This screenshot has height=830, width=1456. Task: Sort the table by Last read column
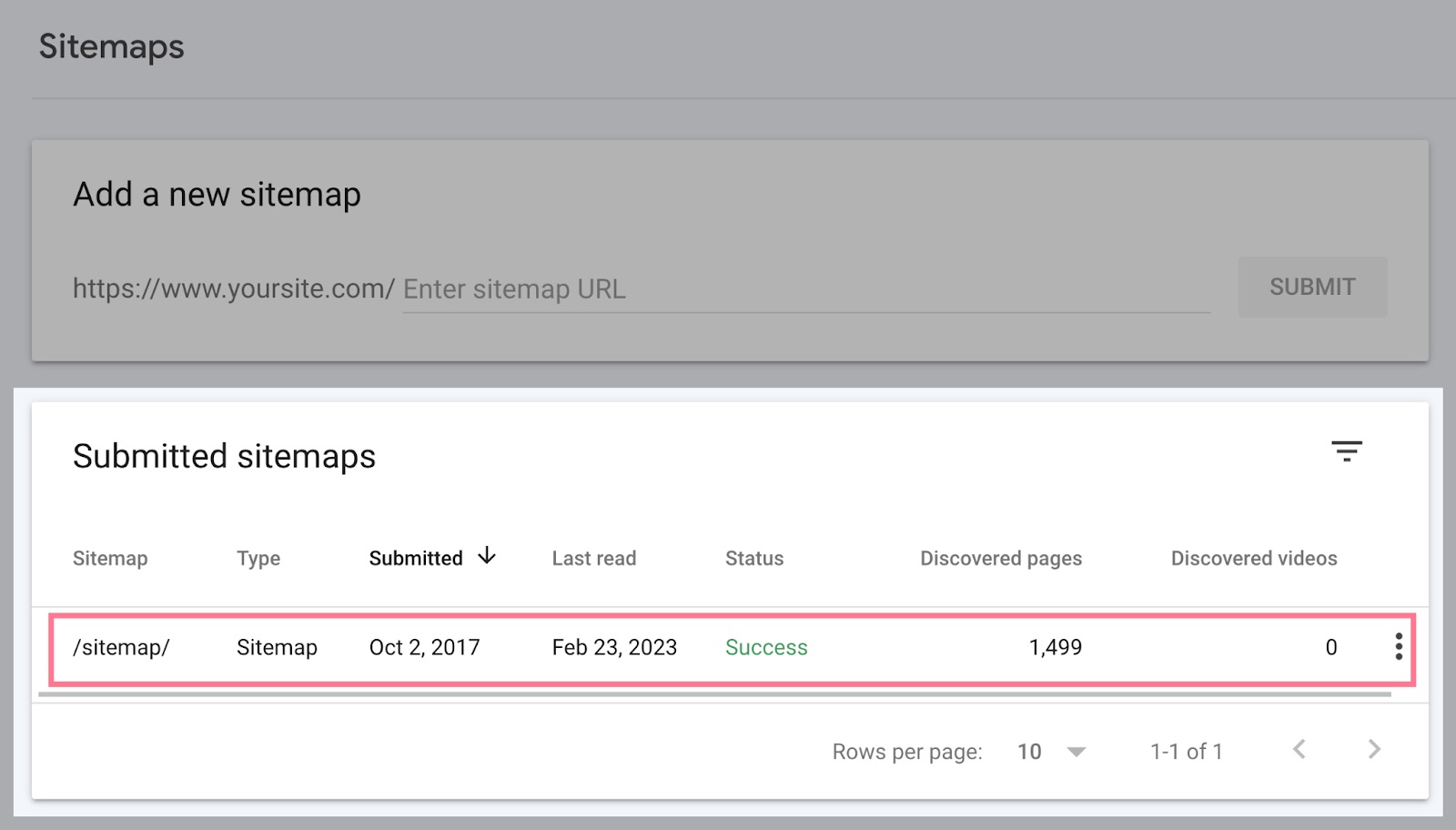593,558
